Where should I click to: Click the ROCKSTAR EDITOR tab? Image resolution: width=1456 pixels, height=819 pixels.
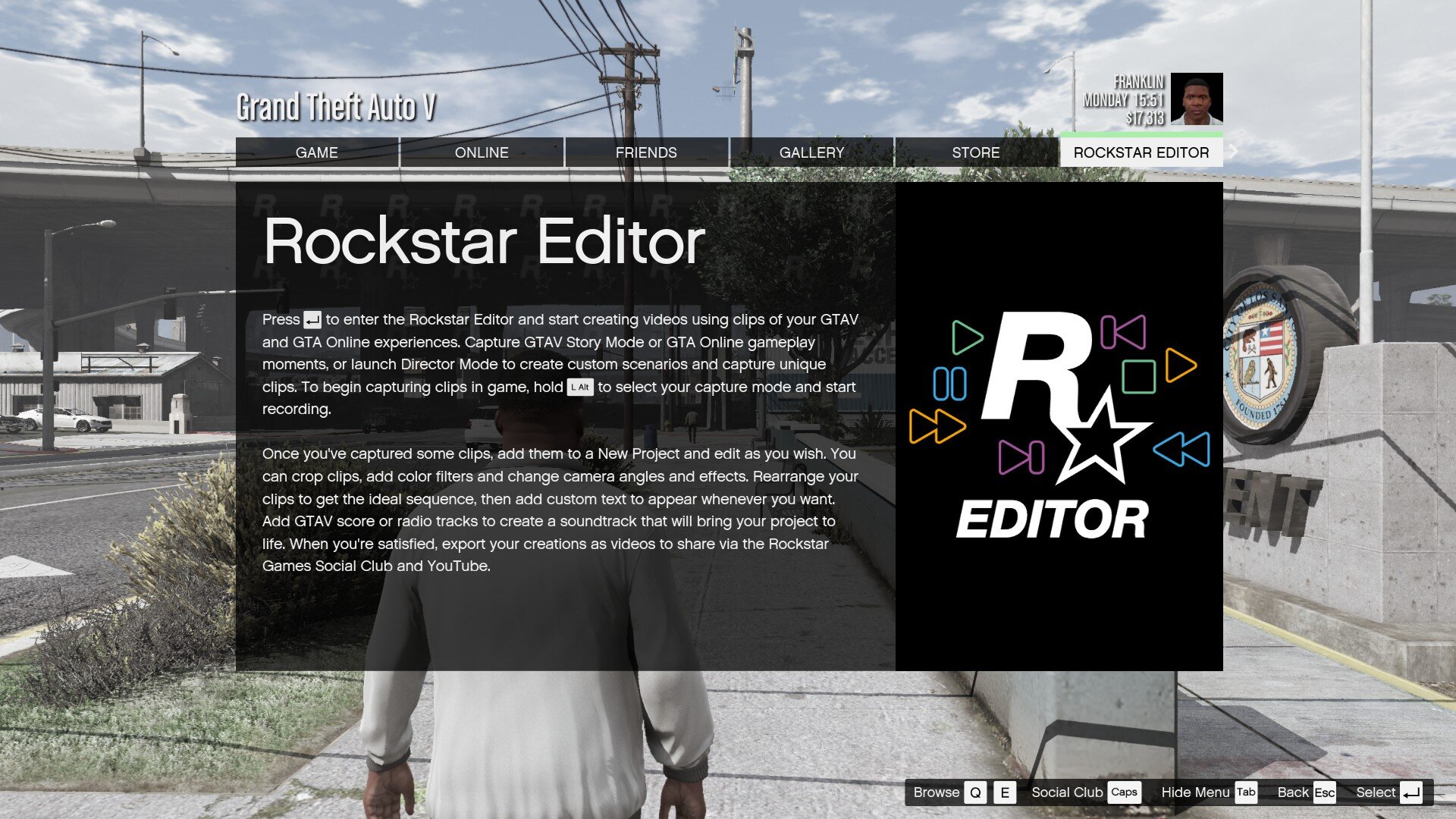(x=1141, y=152)
